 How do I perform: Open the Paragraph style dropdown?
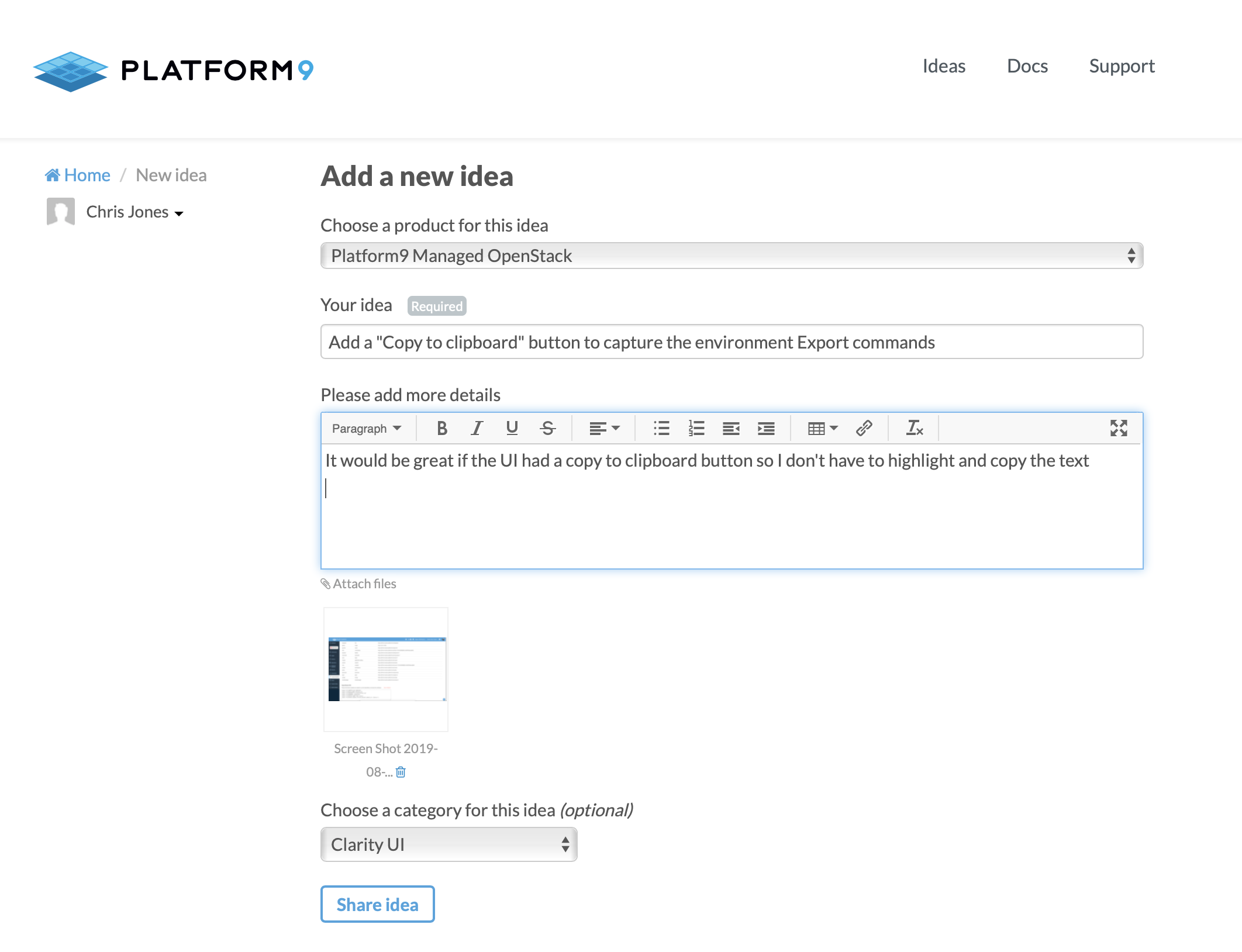coord(366,429)
